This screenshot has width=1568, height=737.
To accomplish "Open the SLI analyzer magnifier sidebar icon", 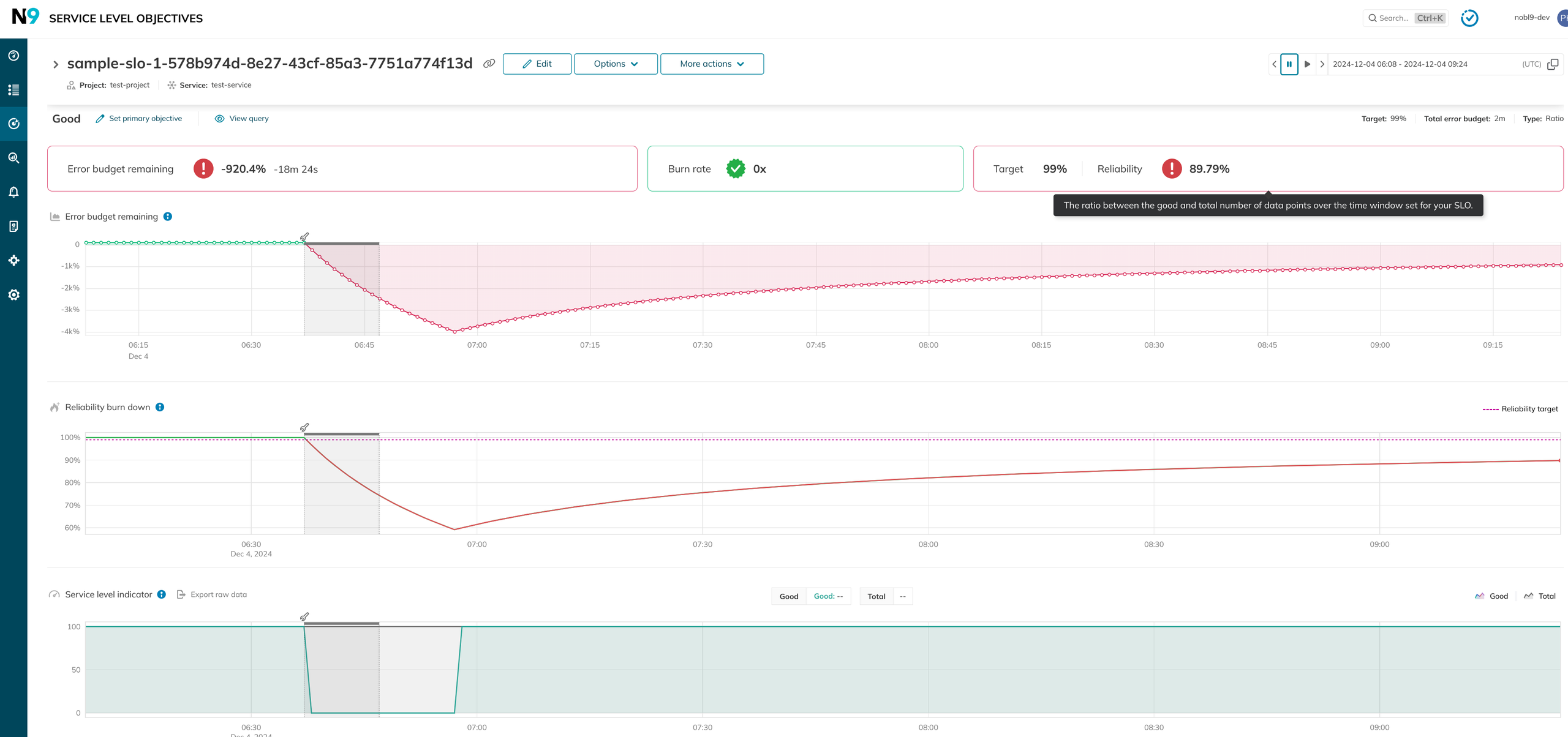I will pyautogui.click(x=13, y=158).
